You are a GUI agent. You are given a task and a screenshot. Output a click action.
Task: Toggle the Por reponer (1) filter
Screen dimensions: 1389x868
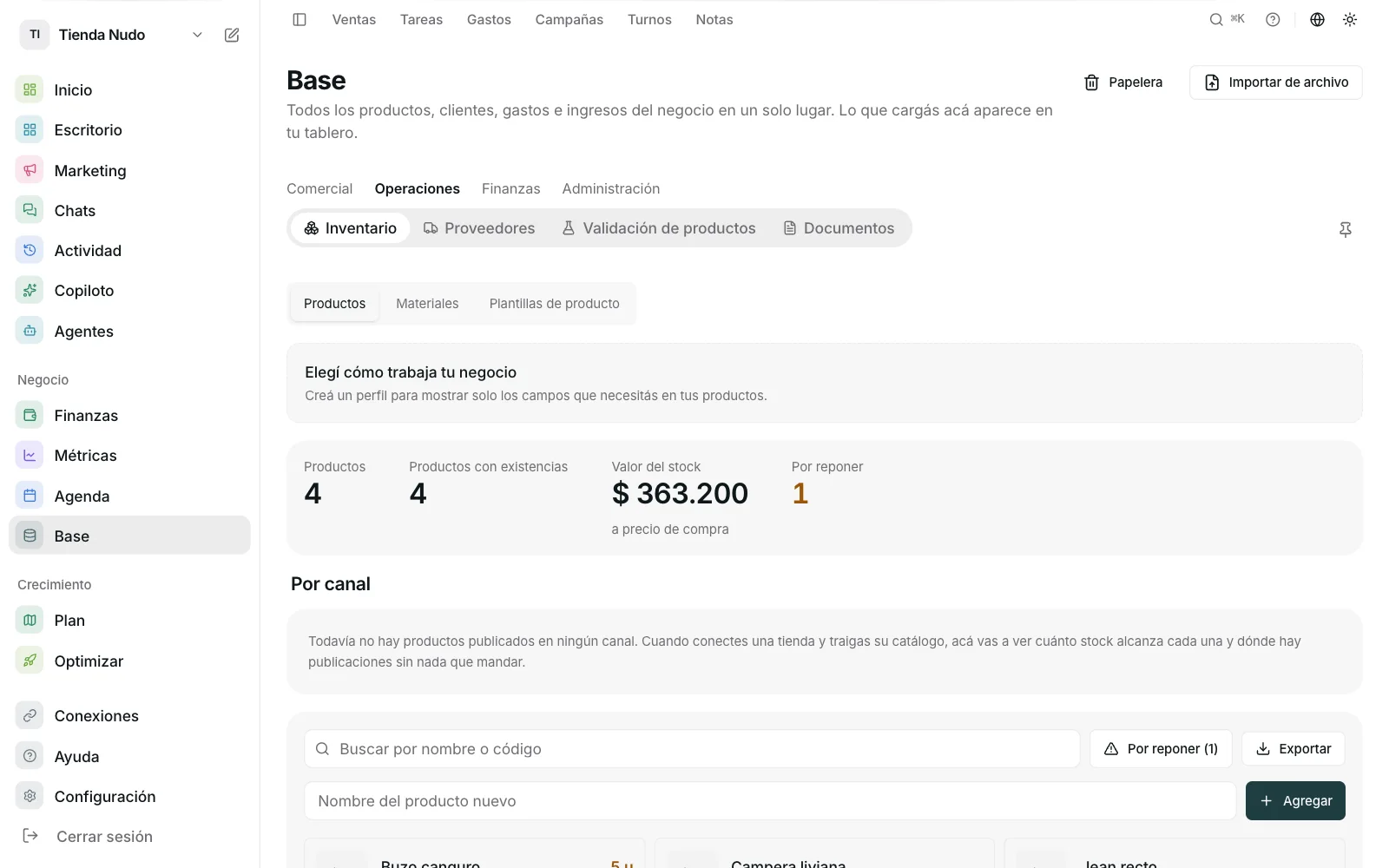point(1161,748)
